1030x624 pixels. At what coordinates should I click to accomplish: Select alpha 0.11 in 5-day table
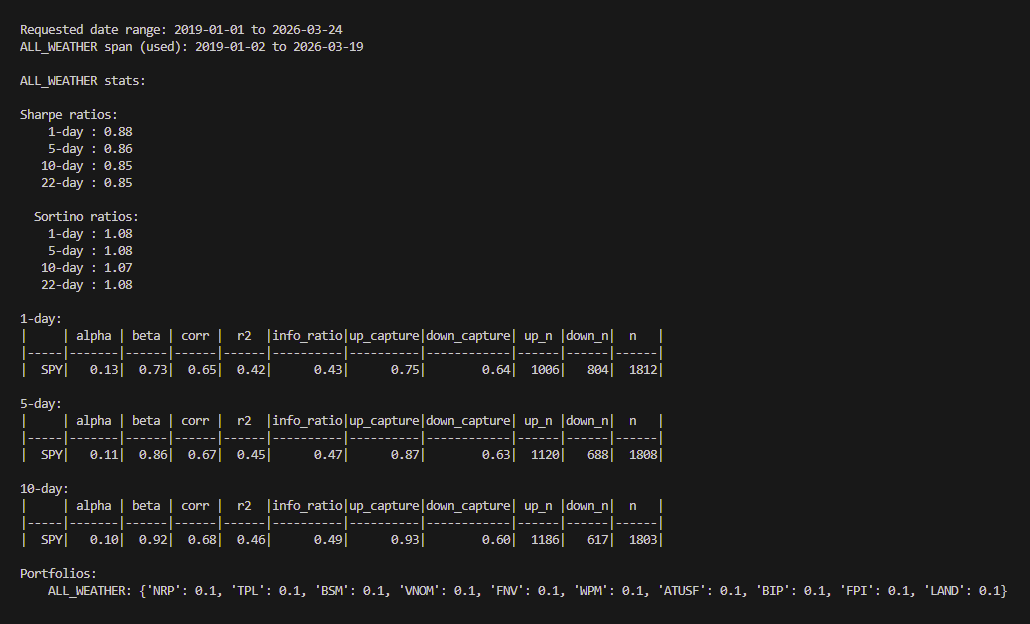(x=104, y=455)
